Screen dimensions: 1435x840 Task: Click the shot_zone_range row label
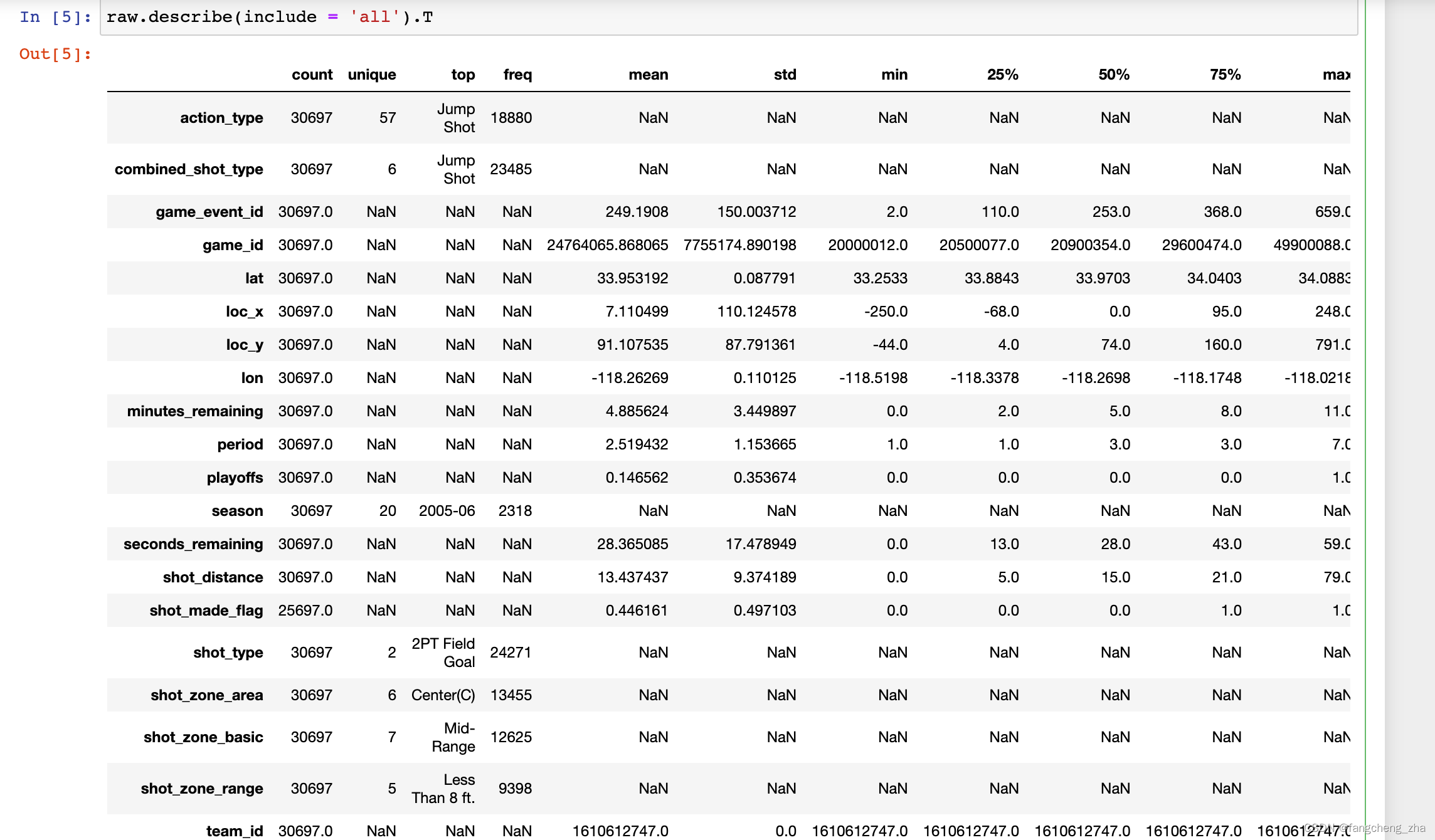tap(201, 789)
